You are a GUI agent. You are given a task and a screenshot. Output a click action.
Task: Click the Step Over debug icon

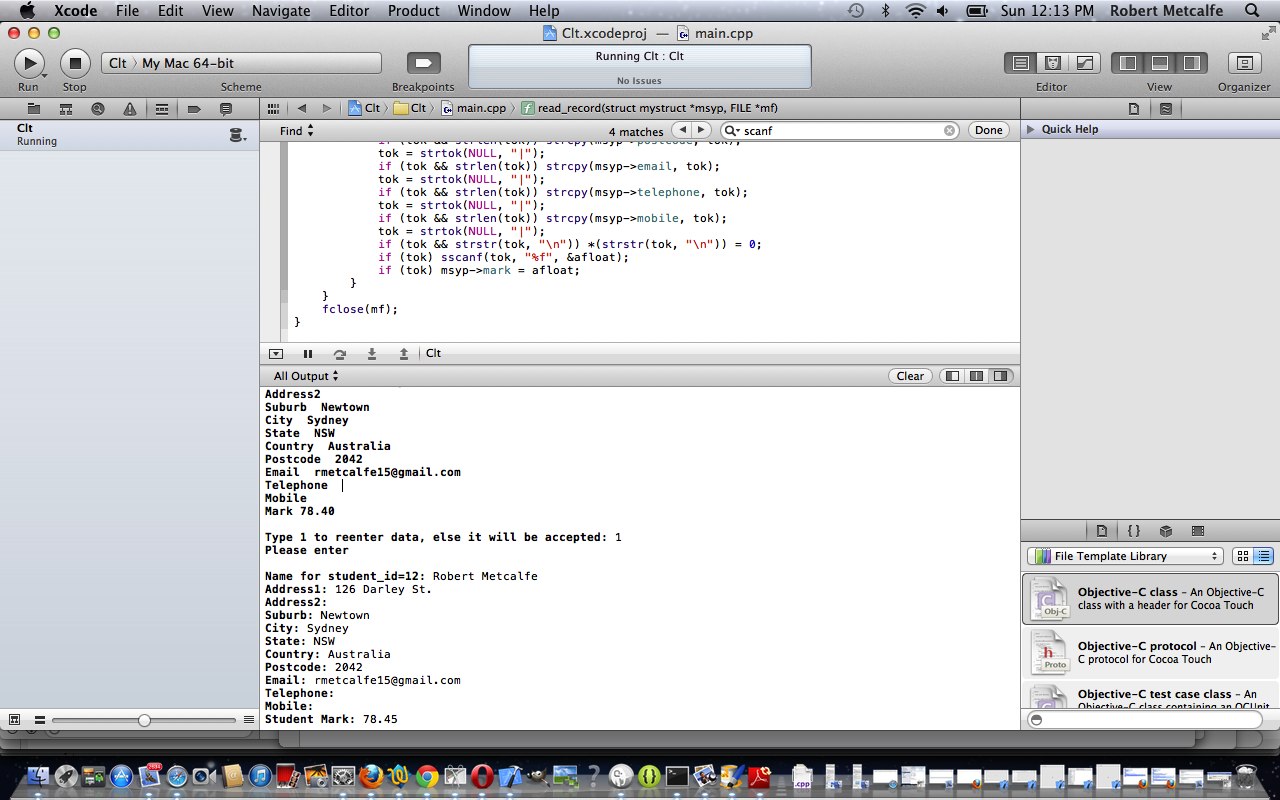[x=340, y=354]
